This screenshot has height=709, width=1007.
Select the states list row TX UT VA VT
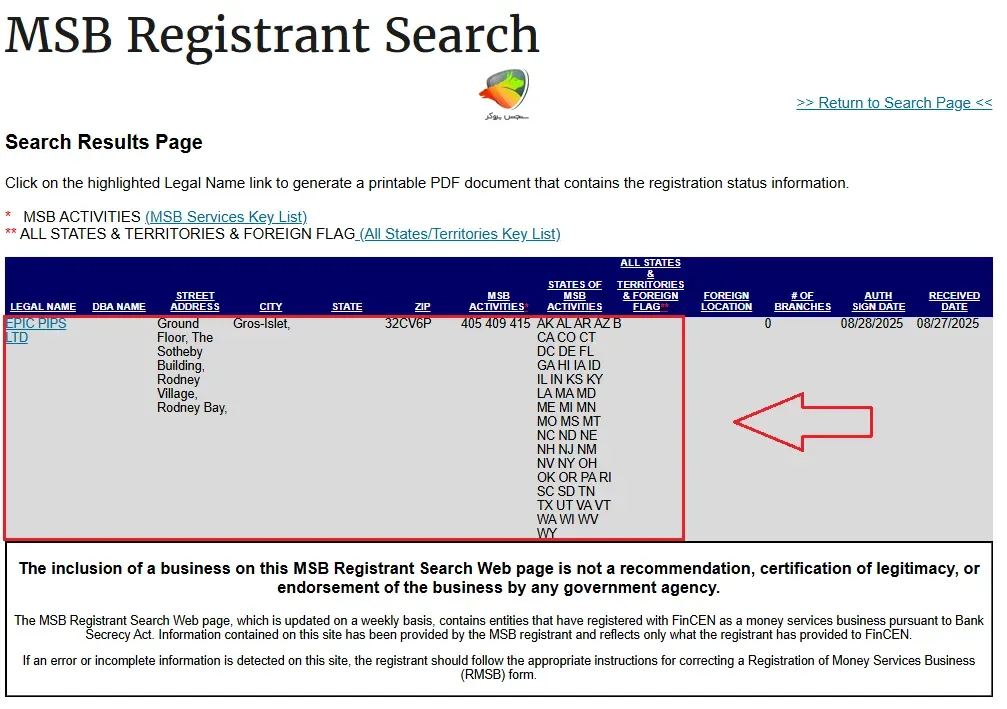point(574,505)
